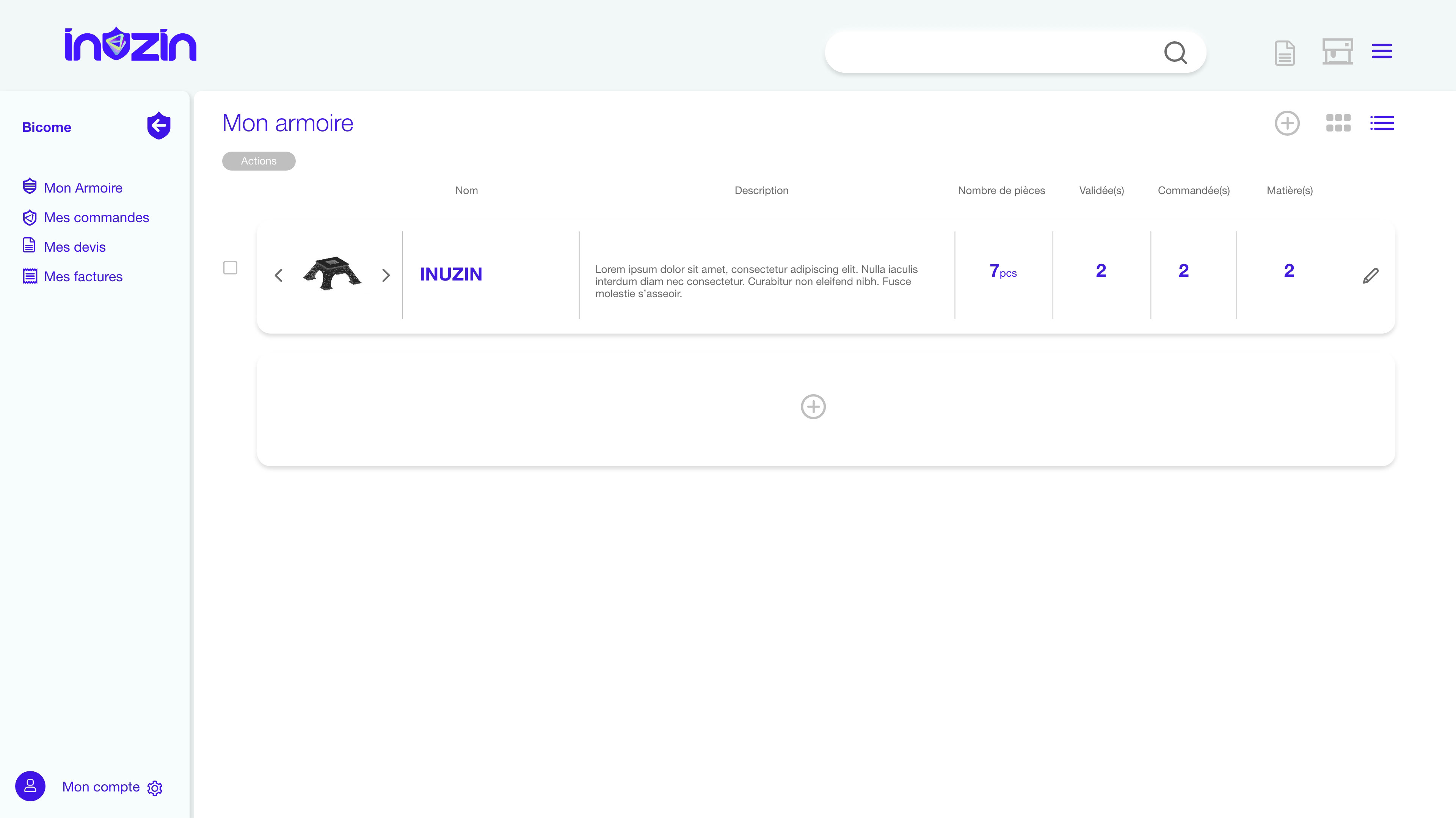Open Mes devis in sidebar
The image size is (1456, 818).
(x=75, y=247)
